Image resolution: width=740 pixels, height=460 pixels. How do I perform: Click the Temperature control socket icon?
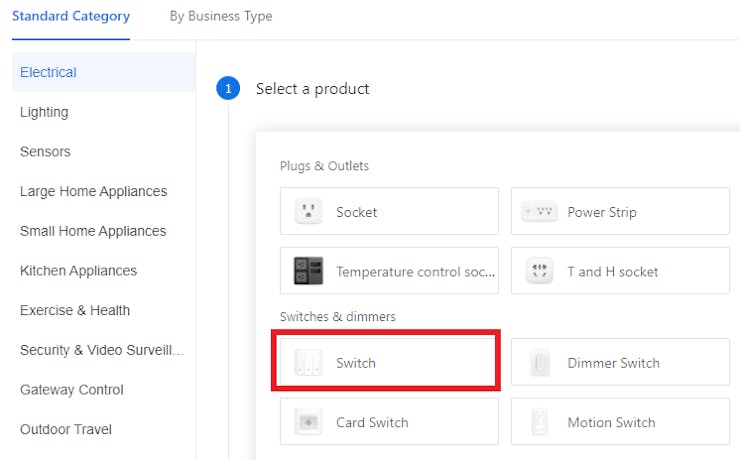point(309,271)
